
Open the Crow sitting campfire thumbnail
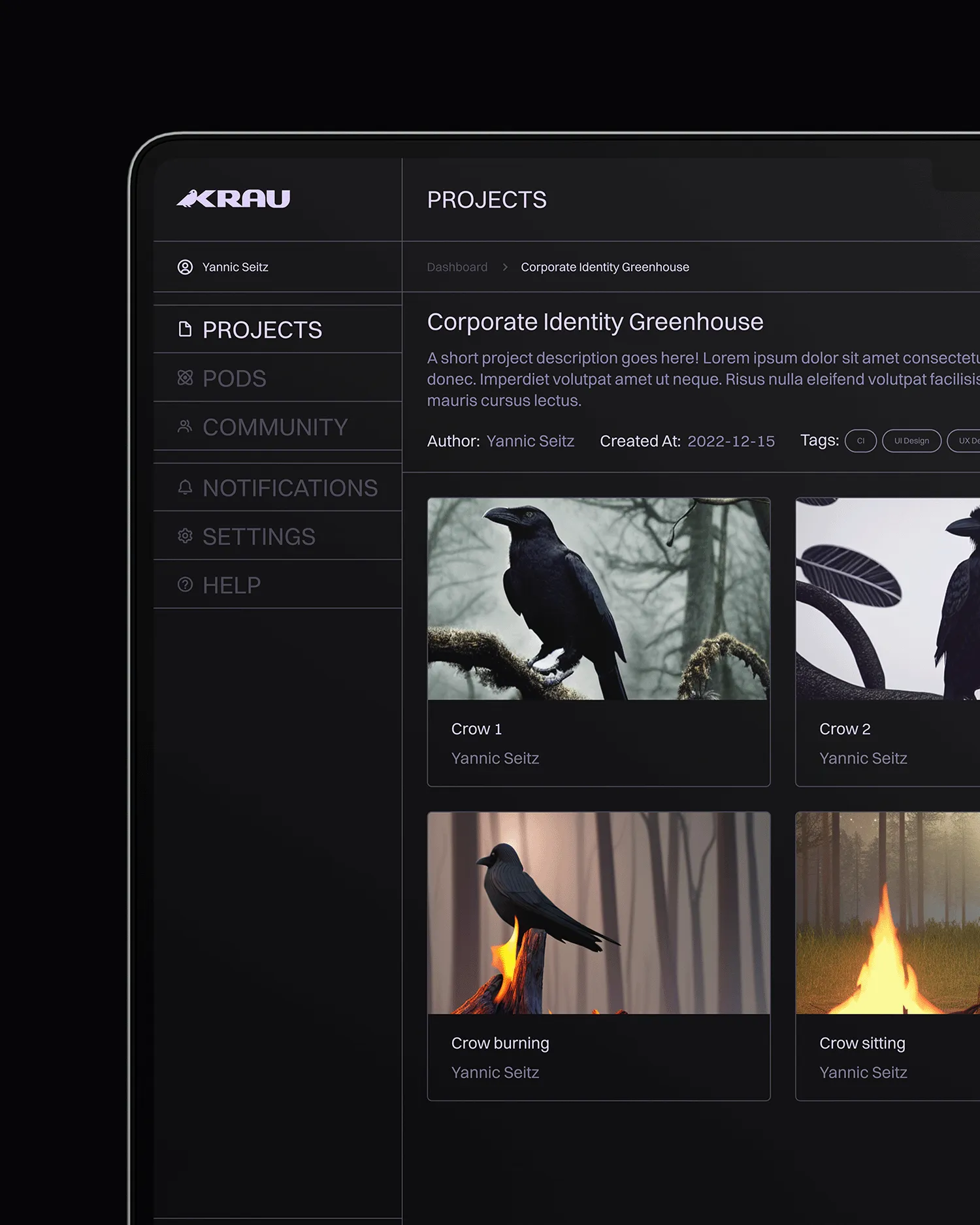887,913
